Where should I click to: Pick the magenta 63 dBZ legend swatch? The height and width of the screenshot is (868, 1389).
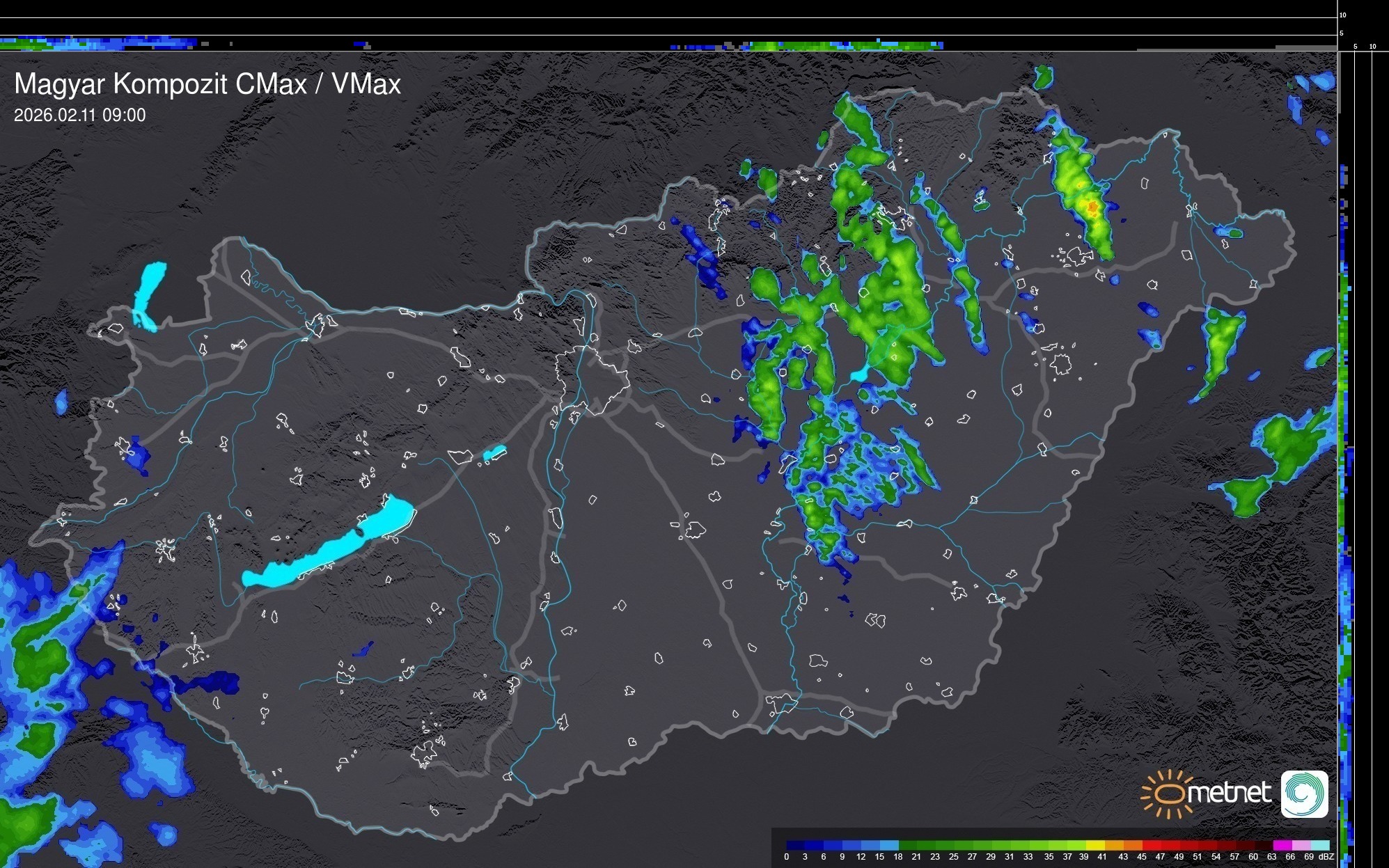(x=1281, y=845)
